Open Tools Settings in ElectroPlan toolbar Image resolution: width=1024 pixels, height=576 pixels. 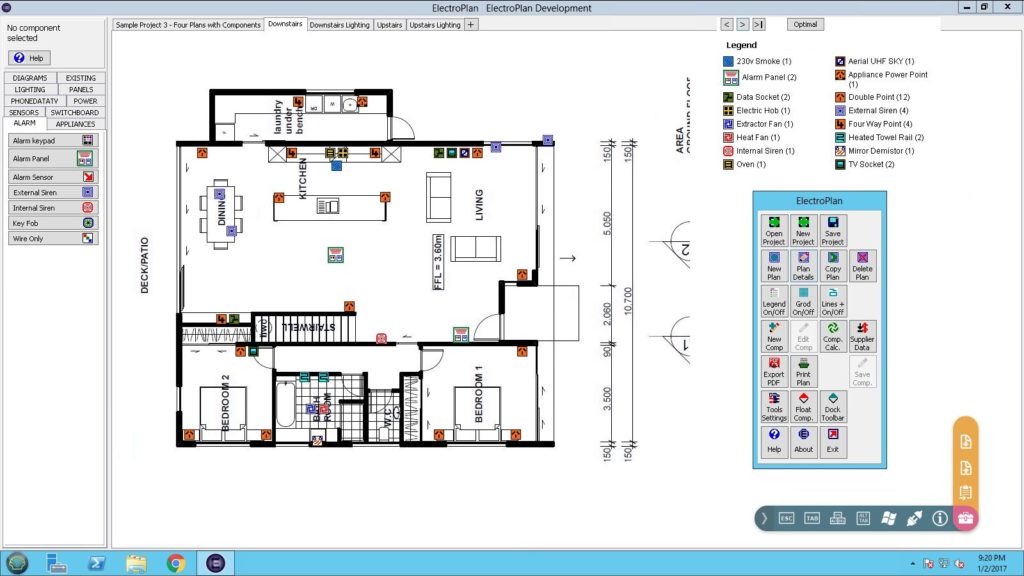[774, 406]
